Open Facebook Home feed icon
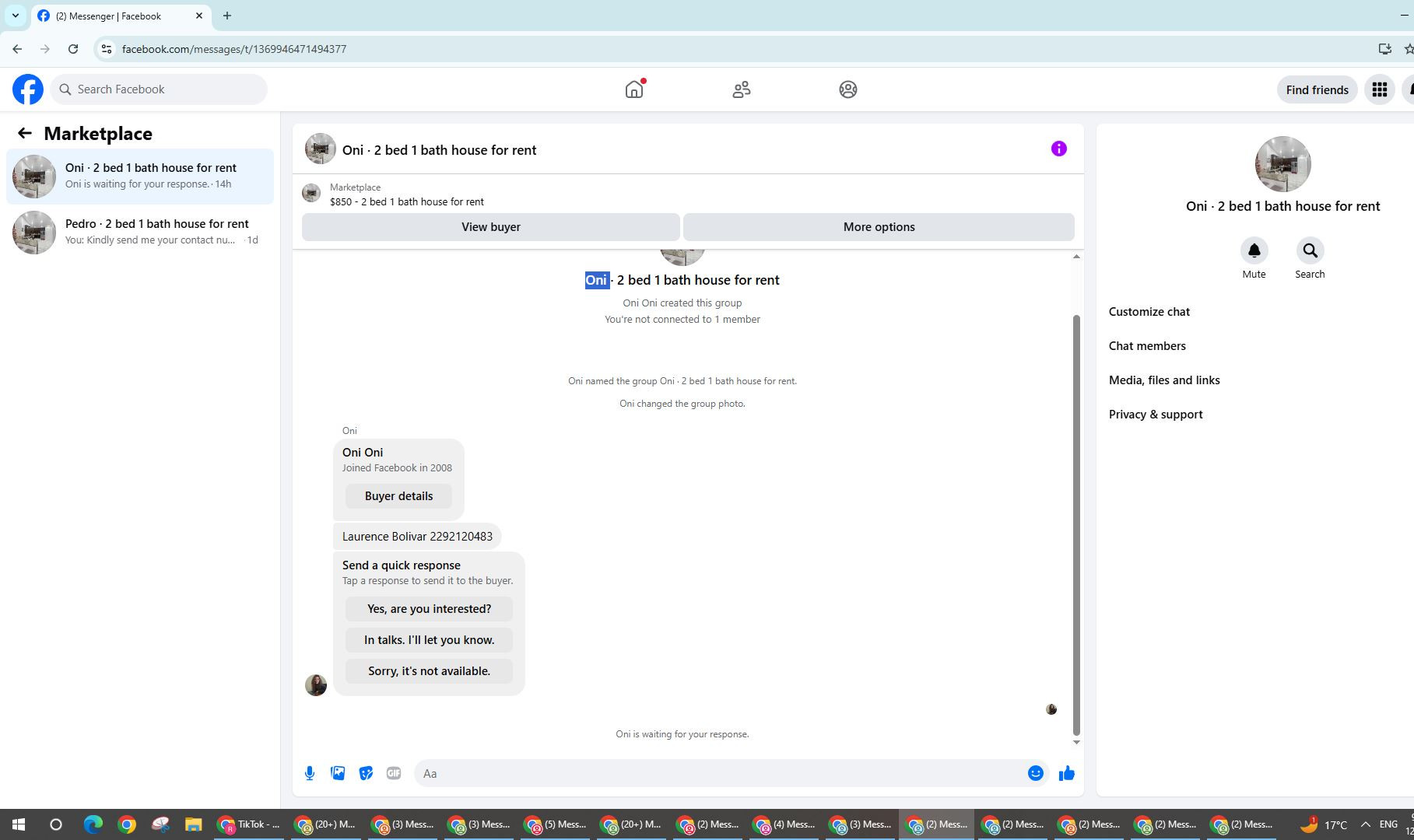 pos(634,89)
